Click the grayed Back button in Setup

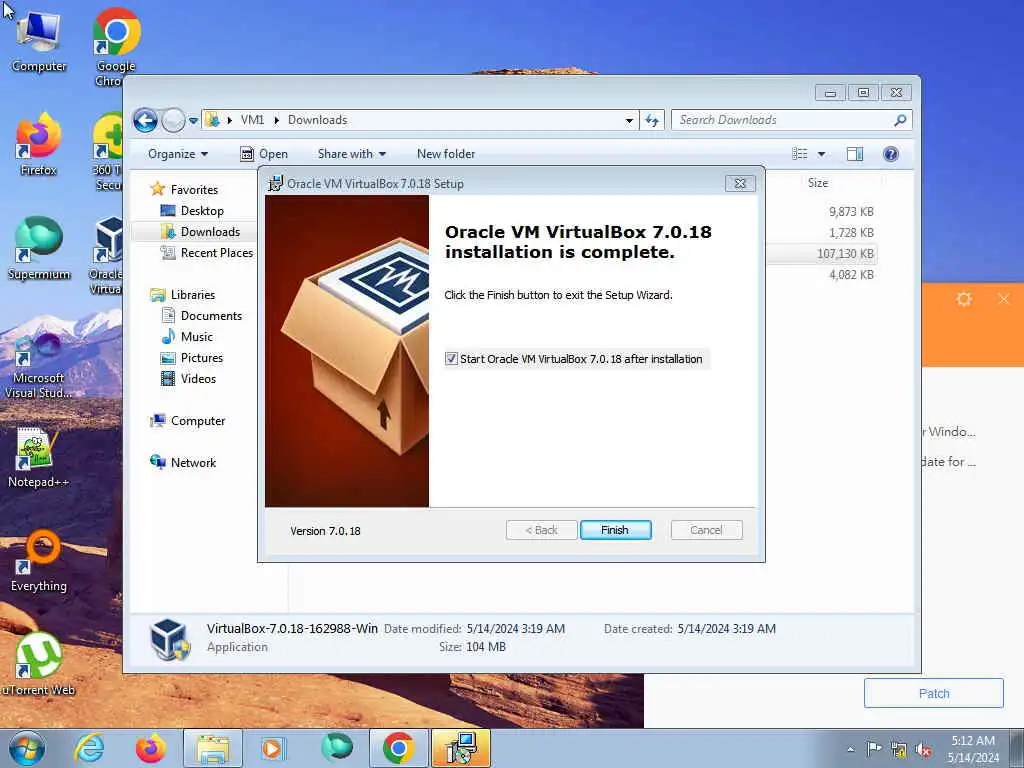[x=541, y=530]
